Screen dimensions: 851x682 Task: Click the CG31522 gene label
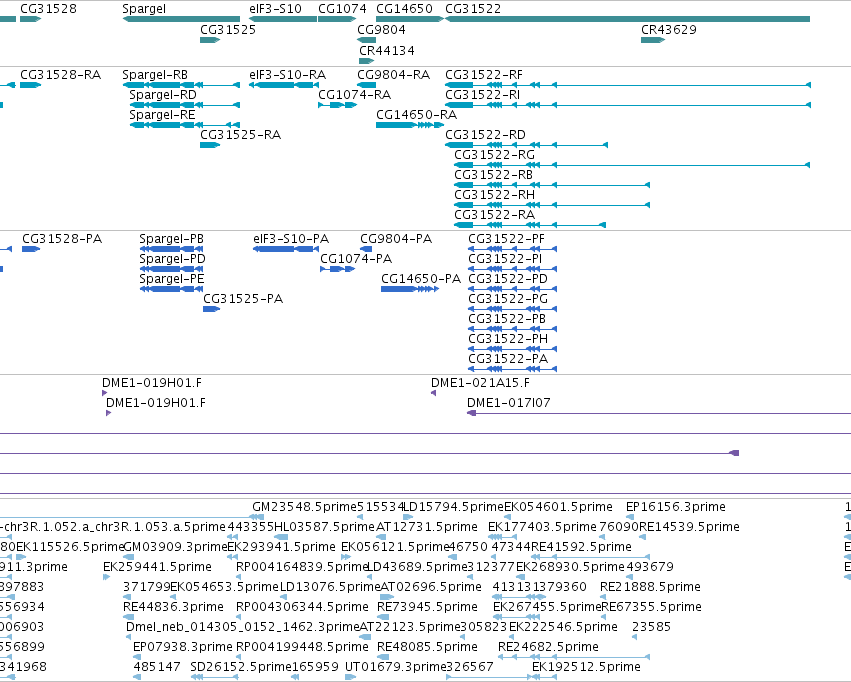click(x=473, y=9)
